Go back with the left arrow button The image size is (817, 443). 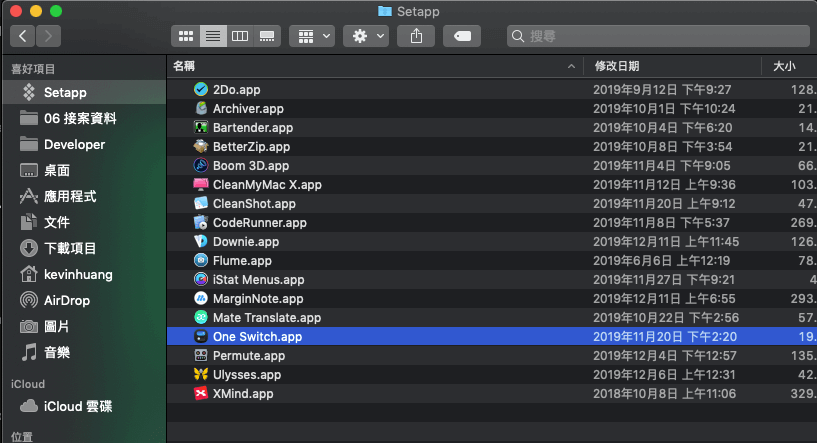(x=22, y=36)
